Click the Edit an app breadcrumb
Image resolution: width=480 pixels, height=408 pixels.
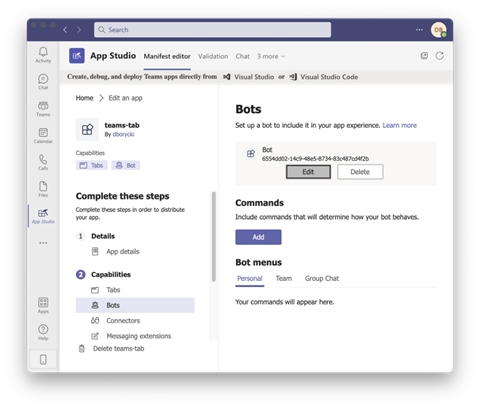point(125,98)
